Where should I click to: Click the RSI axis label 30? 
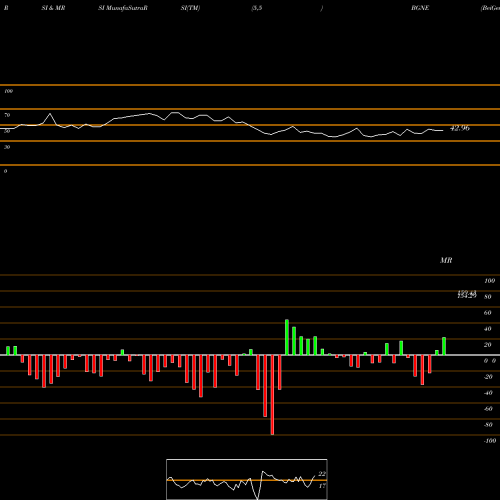[x=7, y=147]
